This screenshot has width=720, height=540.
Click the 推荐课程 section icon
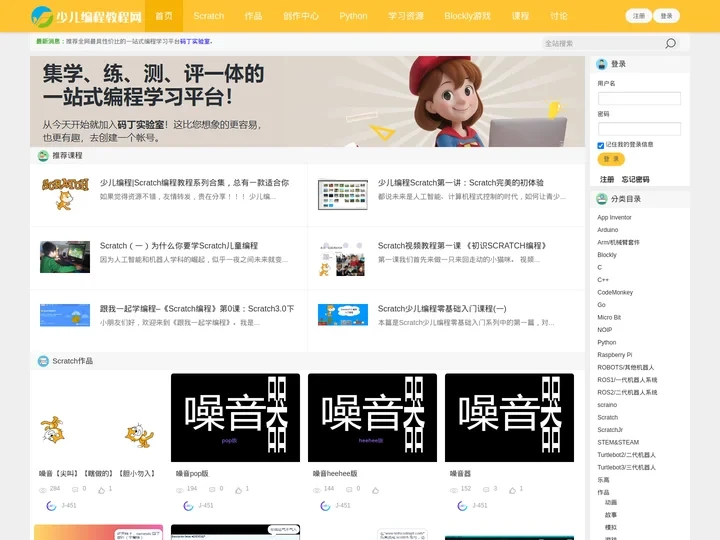click(43, 156)
